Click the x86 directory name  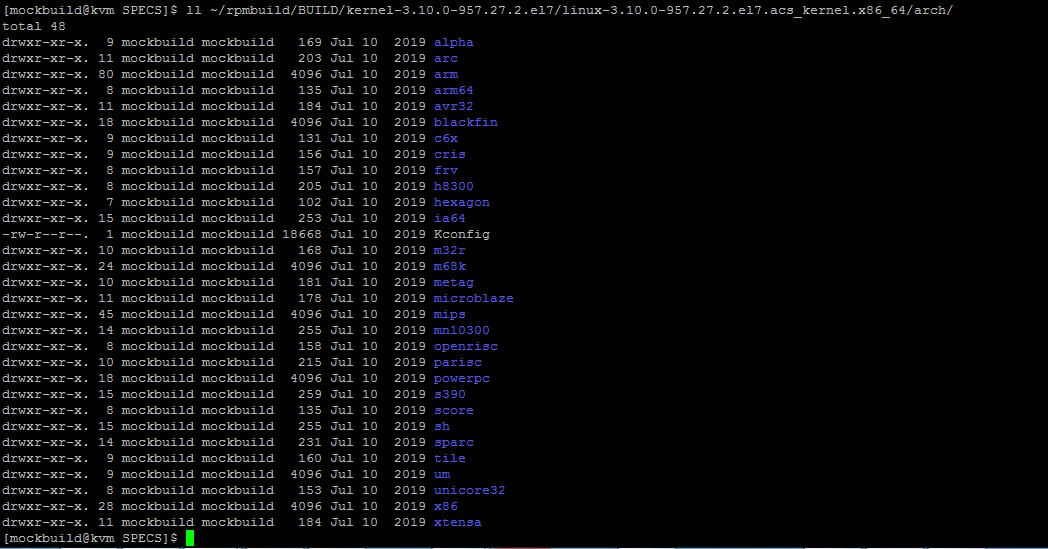(x=445, y=508)
